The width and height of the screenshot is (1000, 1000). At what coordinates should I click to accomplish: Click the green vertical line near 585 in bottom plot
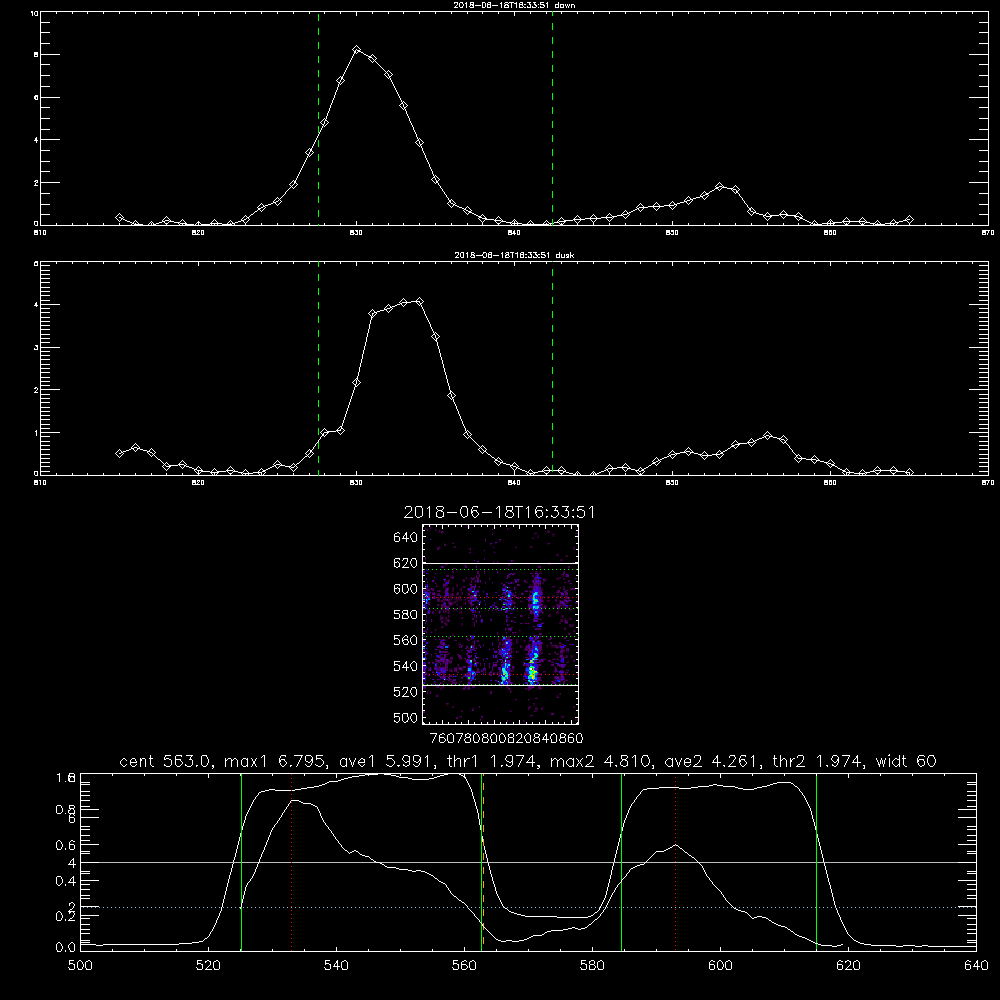(x=621, y=862)
